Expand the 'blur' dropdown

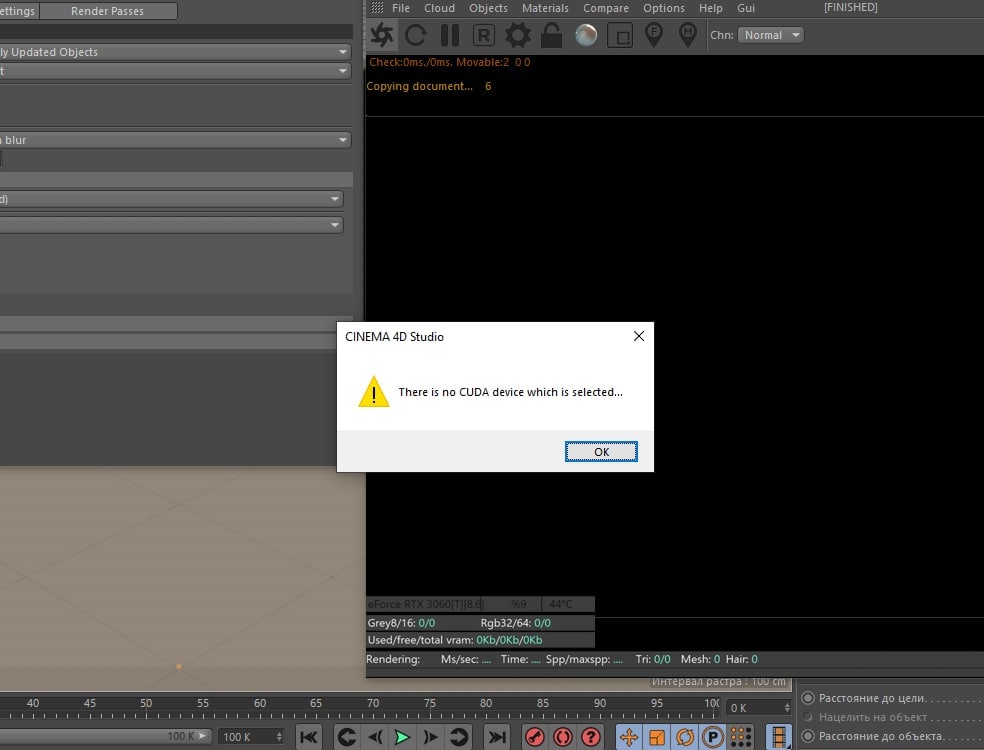(174, 139)
